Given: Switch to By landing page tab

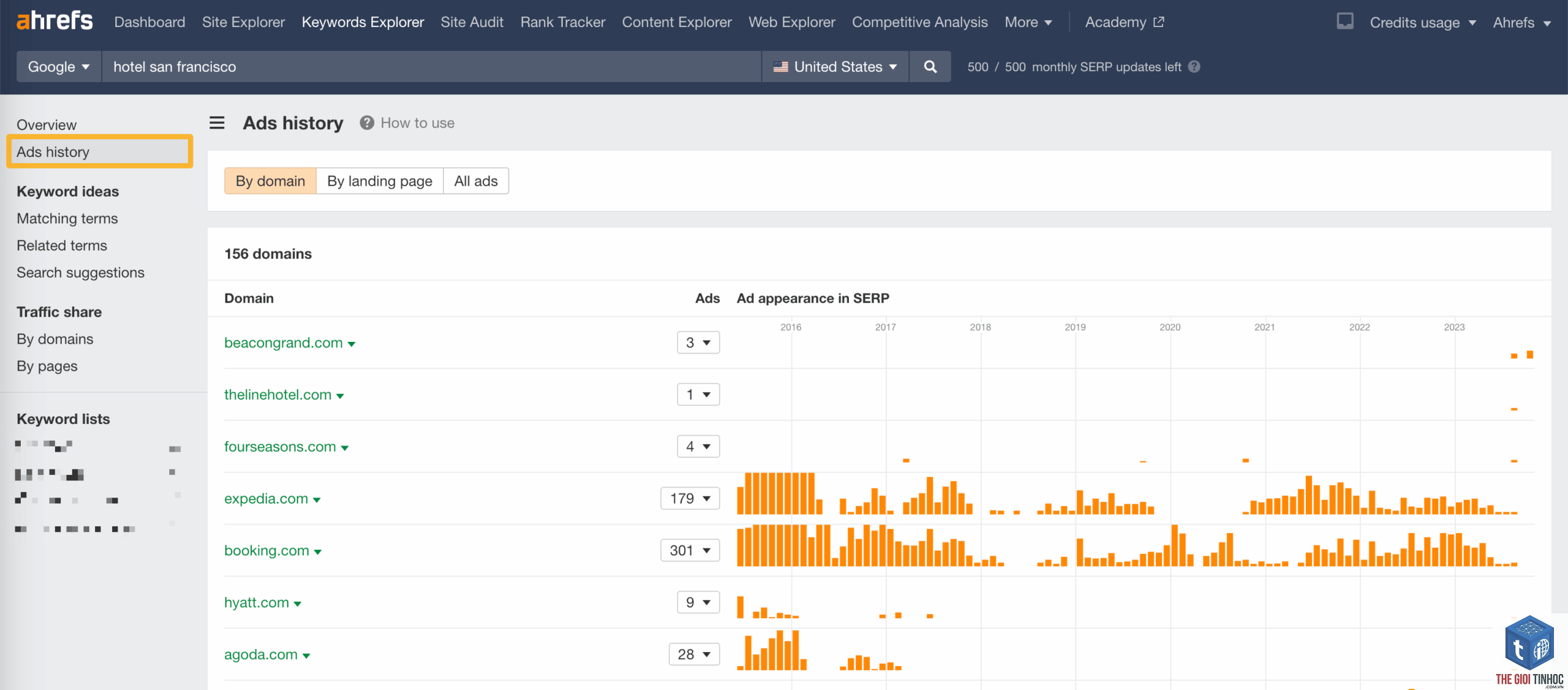Looking at the screenshot, I should 379,181.
